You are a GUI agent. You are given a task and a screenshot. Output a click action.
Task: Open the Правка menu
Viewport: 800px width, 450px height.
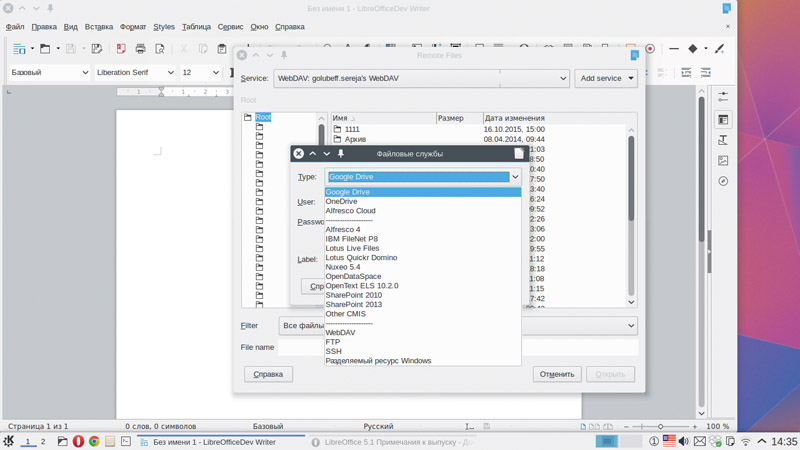(x=44, y=27)
